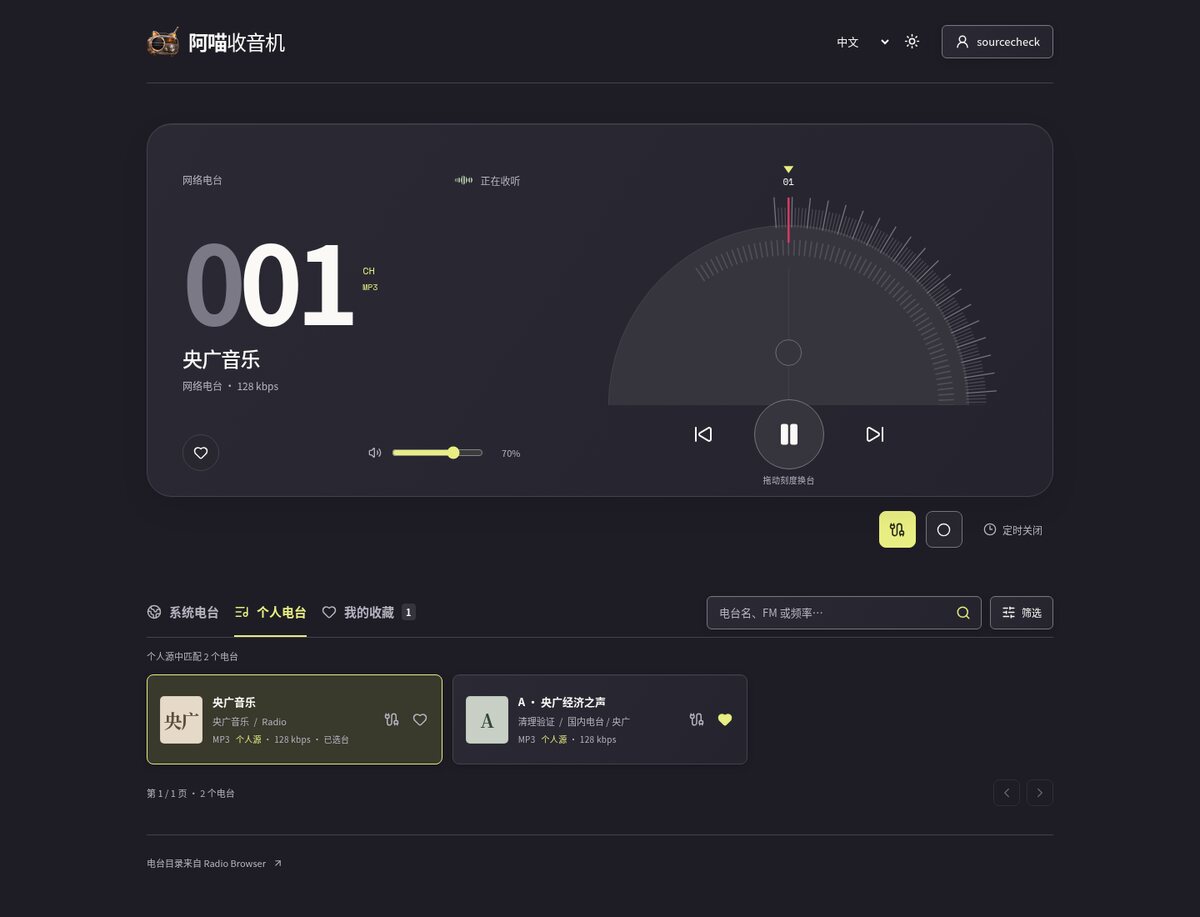Switch to the 我的收藏 tab
This screenshot has width=1200, height=917.
click(x=368, y=612)
